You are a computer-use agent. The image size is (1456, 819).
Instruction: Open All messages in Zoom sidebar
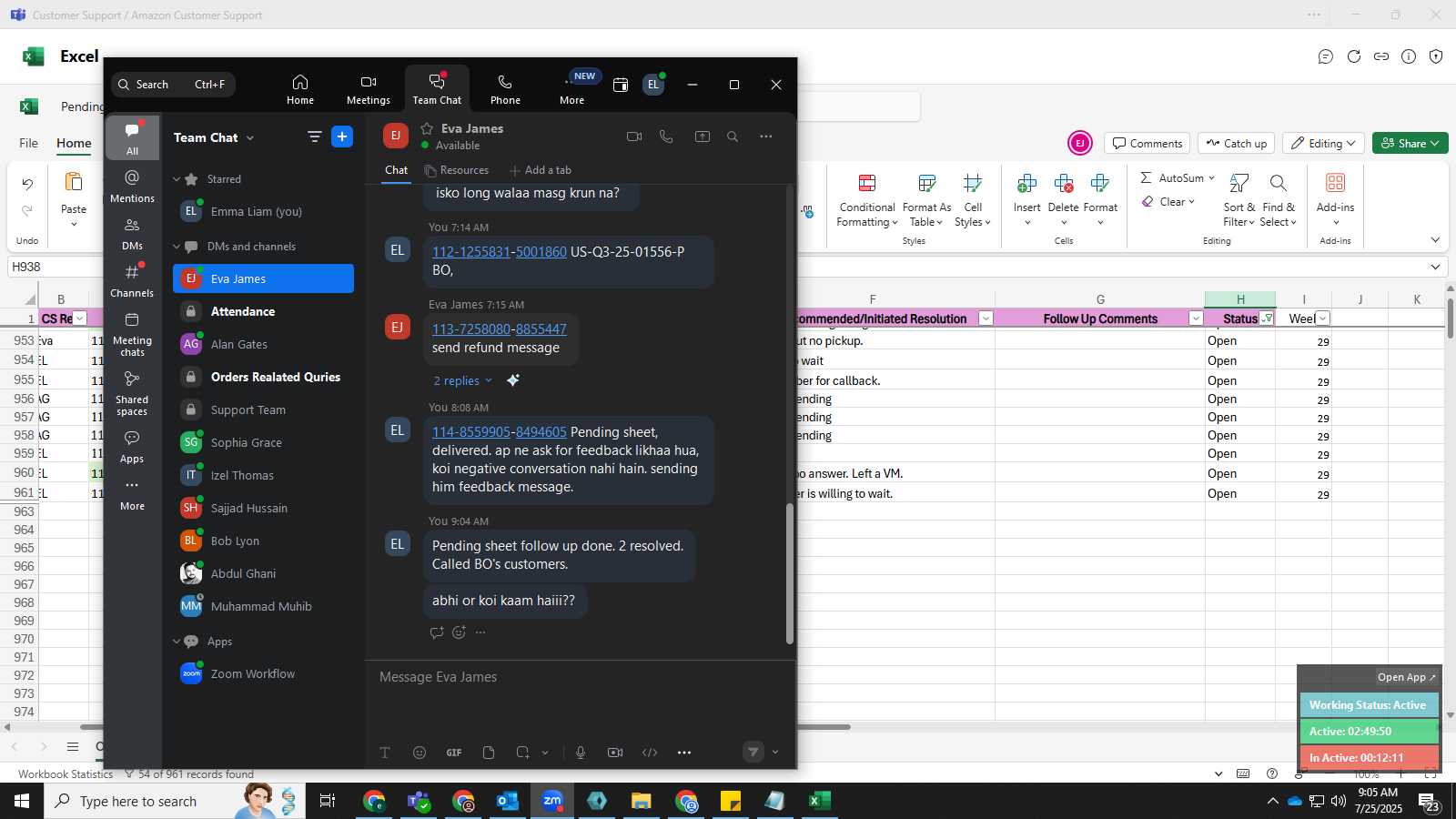132,137
